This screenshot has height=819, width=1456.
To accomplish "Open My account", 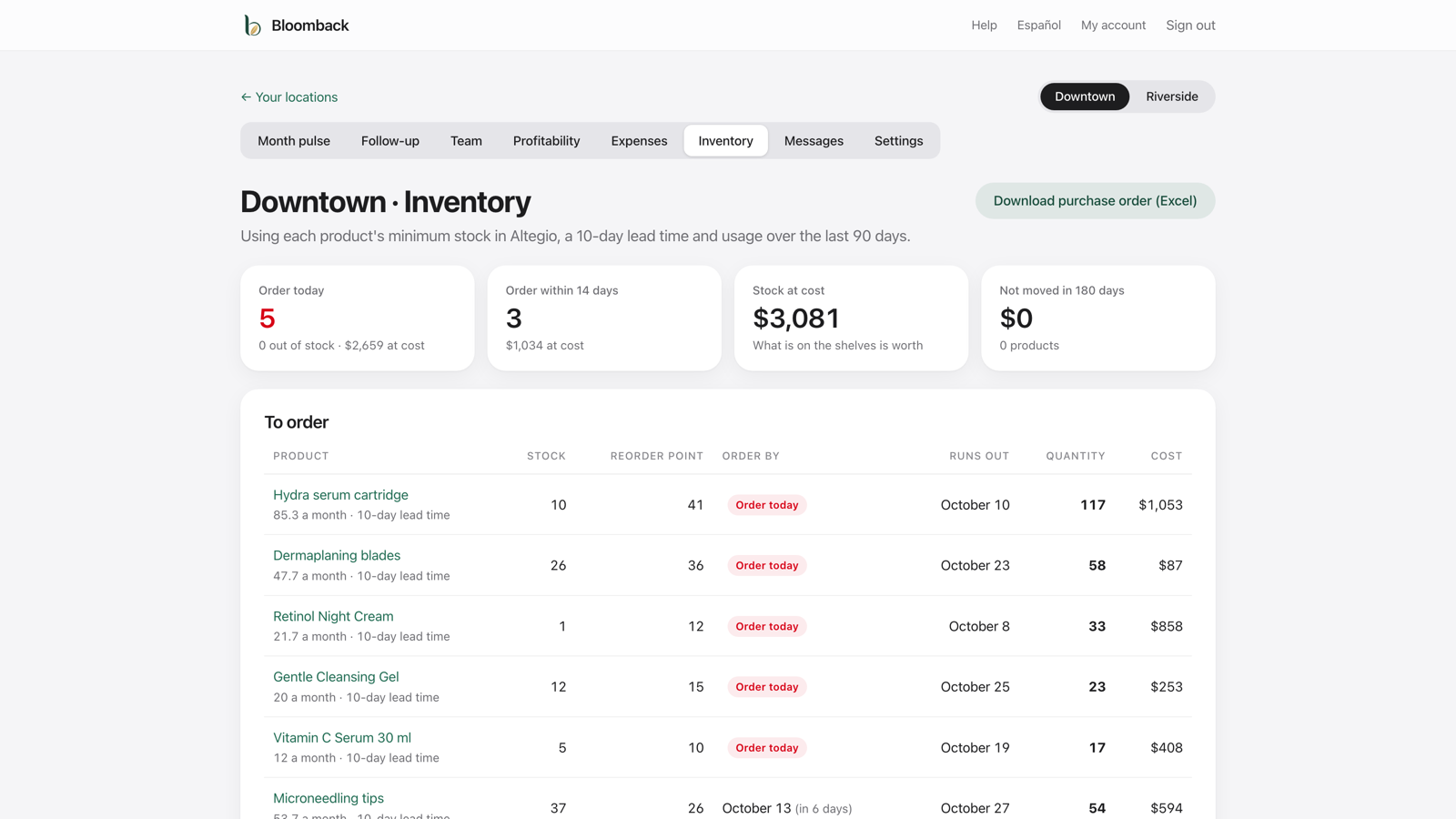I will 1113,25.
